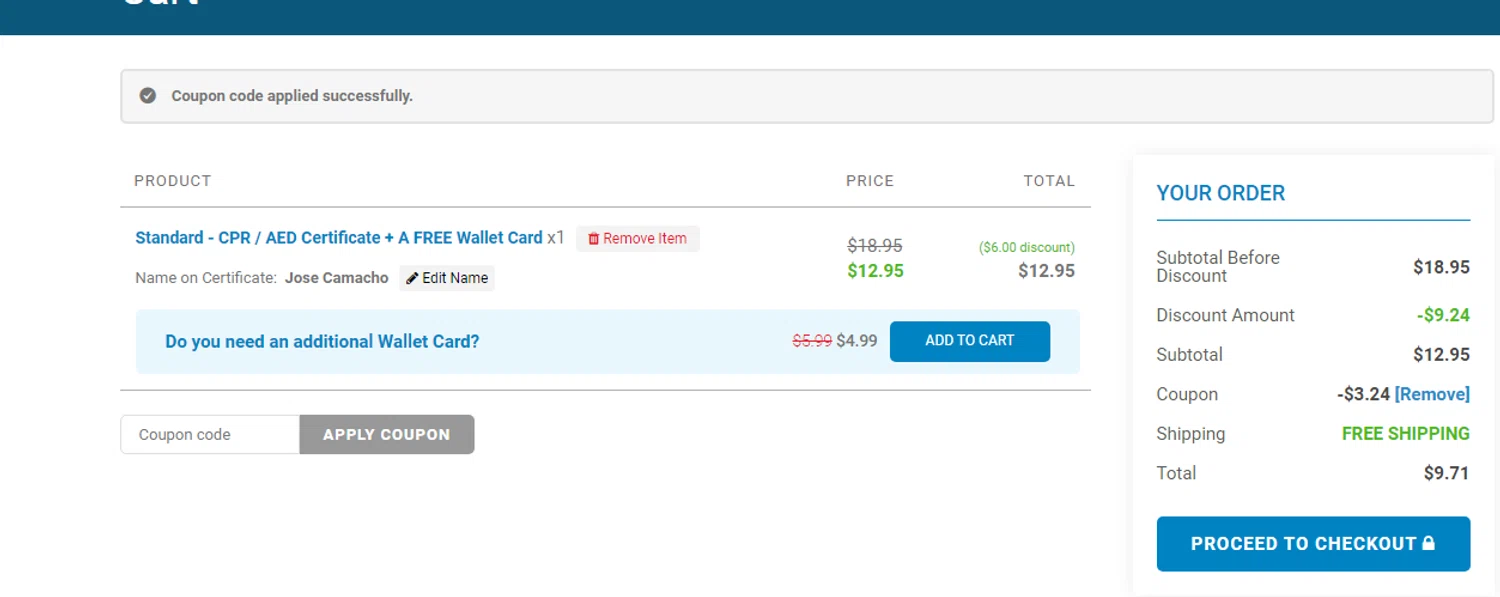The width and height of the screenshot is (1500, 597).
Task: Click the TOTAL column header
Action: click(1048, 181)
